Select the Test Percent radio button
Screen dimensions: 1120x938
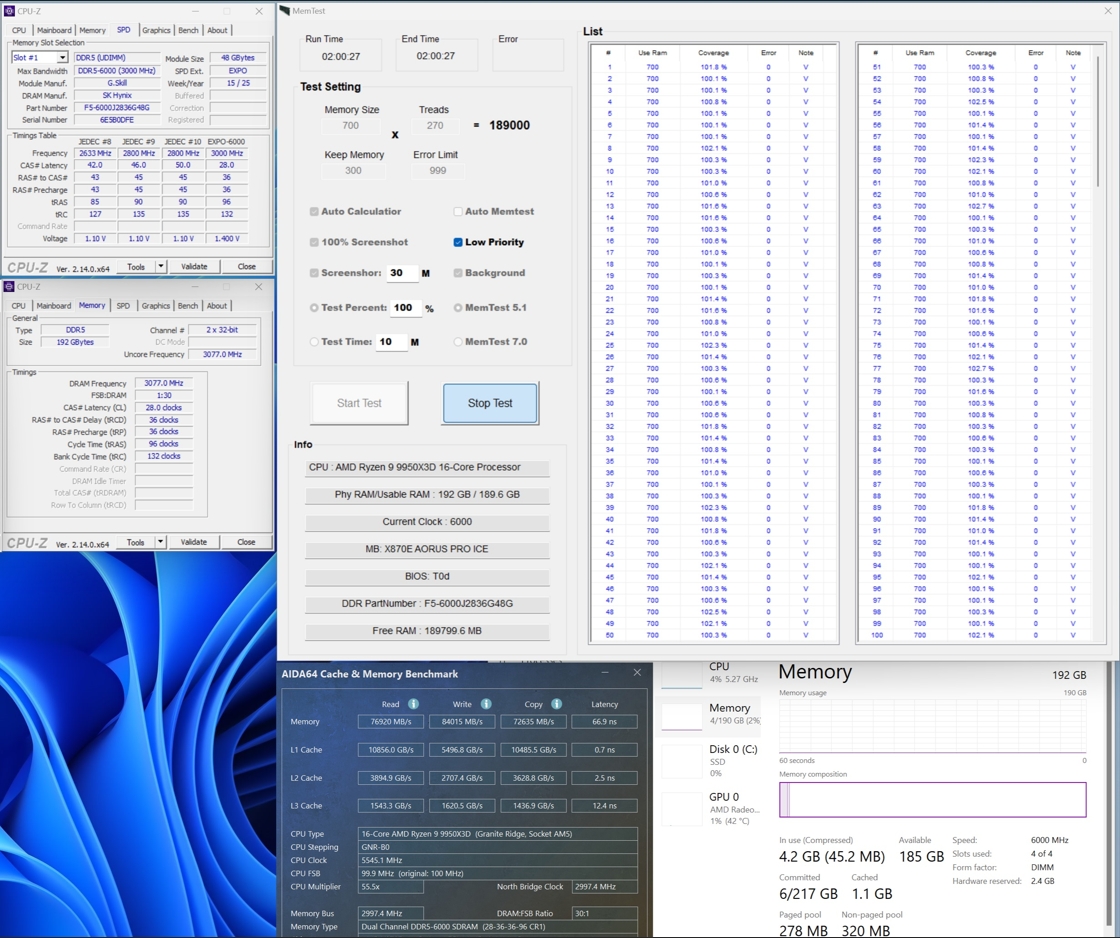314,308
